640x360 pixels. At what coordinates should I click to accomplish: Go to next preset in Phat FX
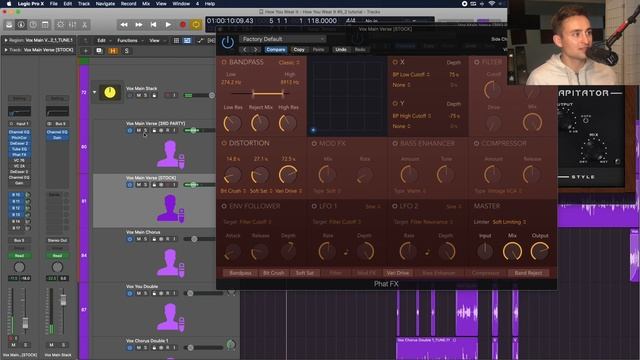pos(256,49)
